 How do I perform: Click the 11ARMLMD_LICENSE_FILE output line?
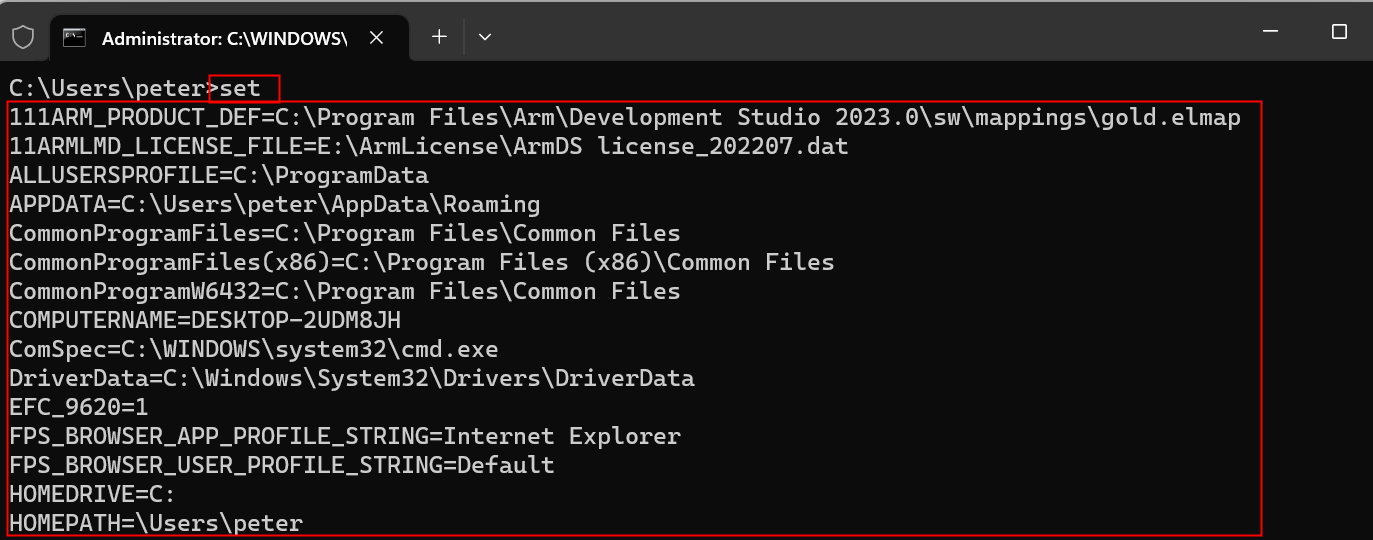click(428, 147)
